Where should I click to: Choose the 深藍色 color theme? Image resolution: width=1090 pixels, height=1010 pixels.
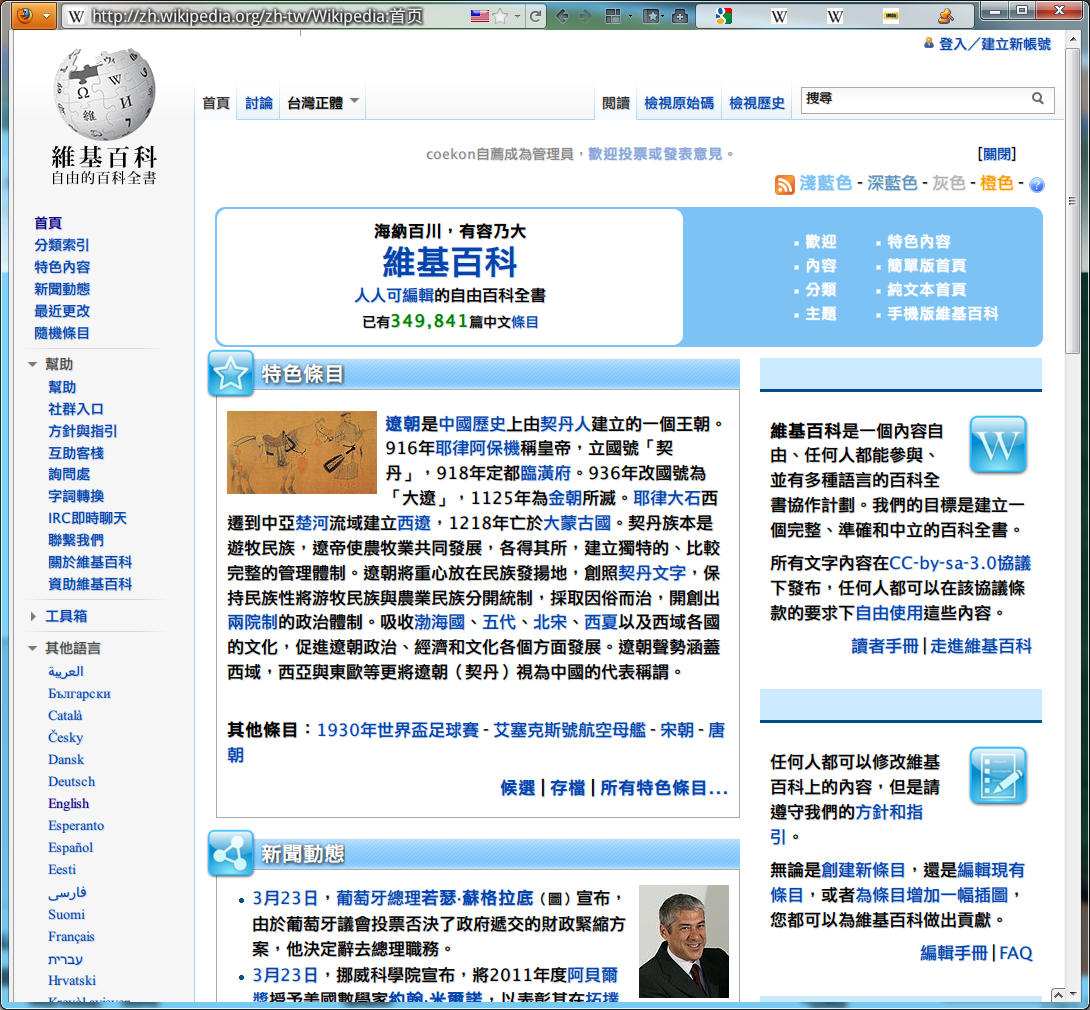click(892, 183)
